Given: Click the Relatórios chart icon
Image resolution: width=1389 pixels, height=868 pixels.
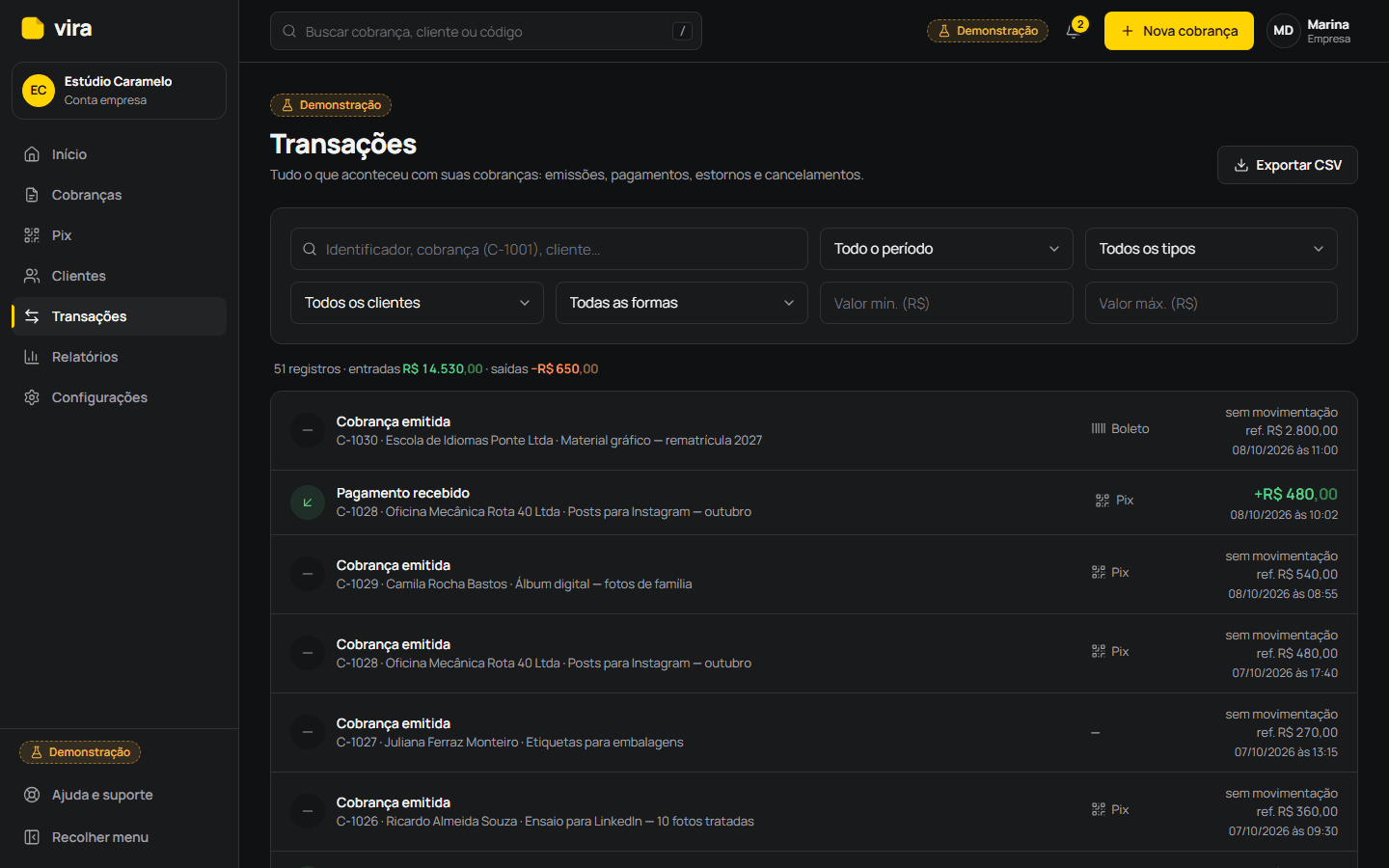Looking at the screenshot, I should point(32,357).
